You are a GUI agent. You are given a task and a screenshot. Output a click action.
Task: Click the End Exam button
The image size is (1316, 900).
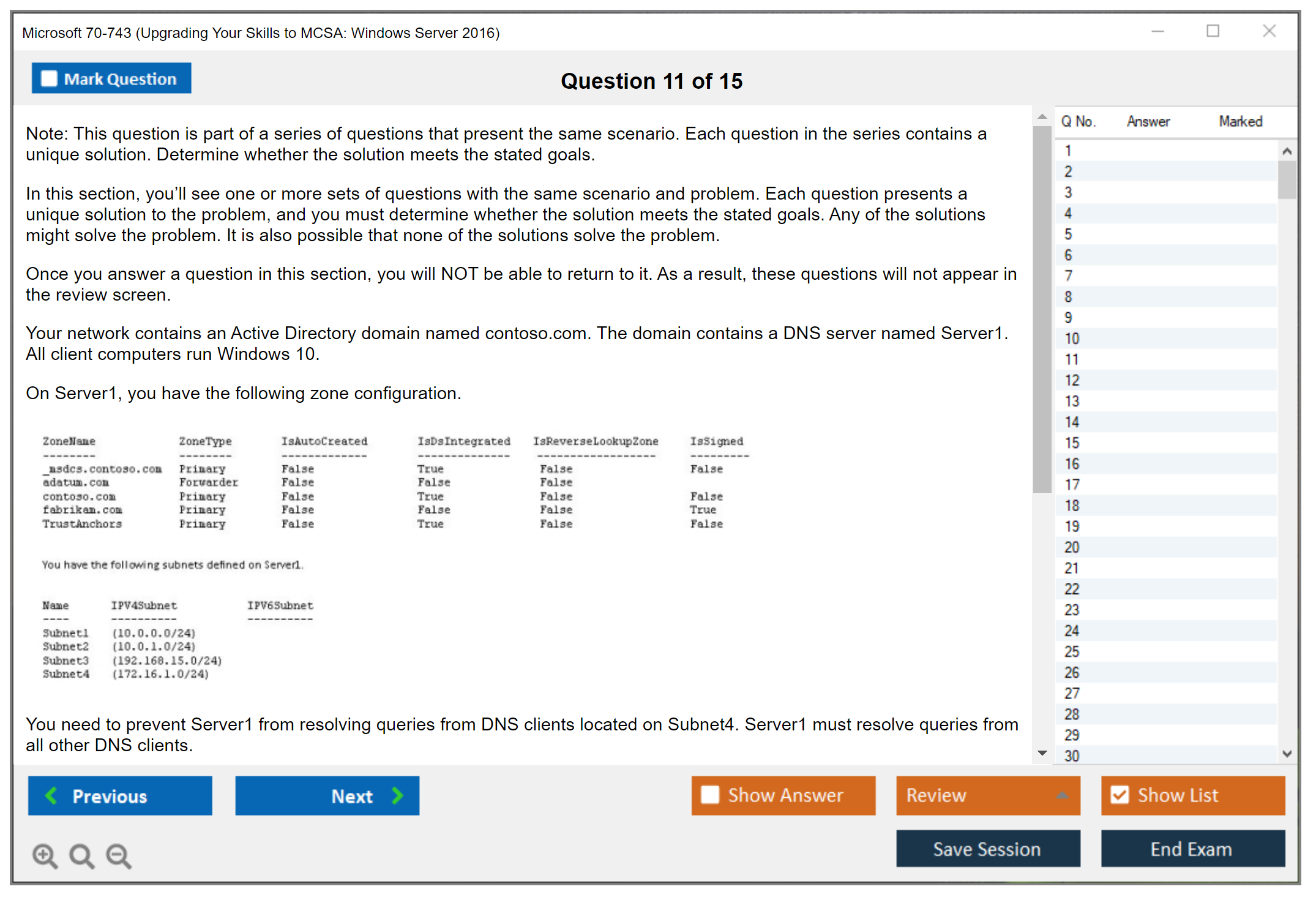(1192, 849)
